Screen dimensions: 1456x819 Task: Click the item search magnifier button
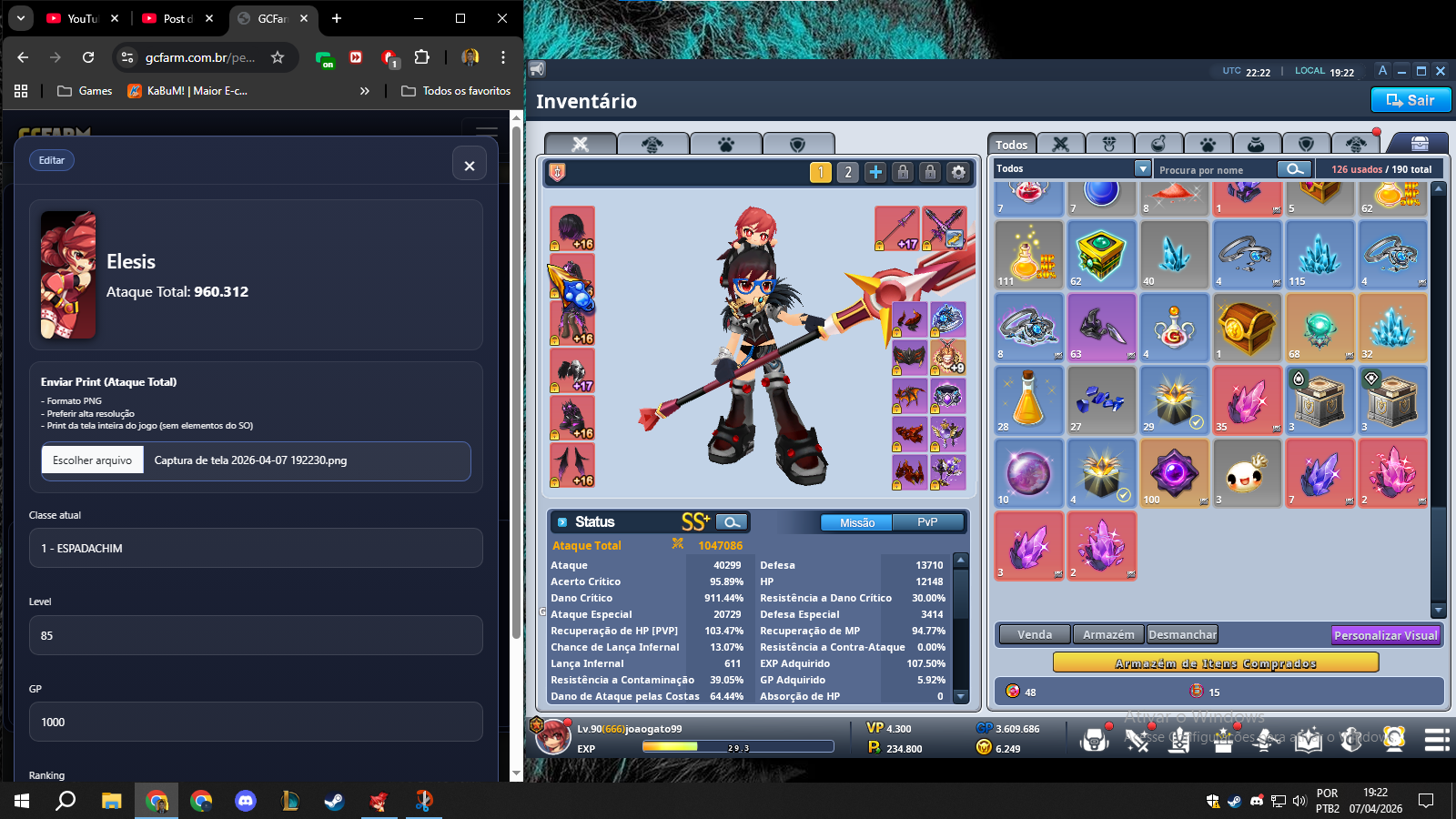(1294, 169)
